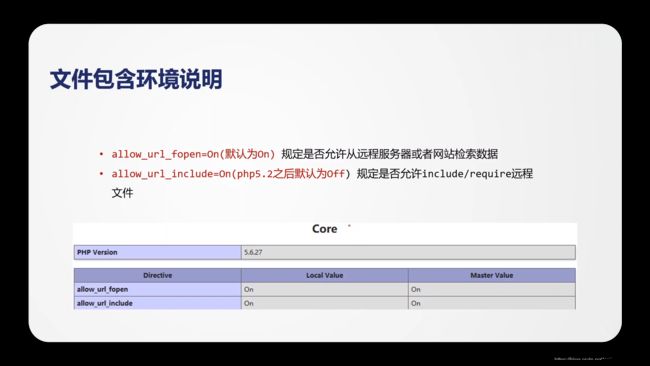
Task: Click the allow_url_fopen directive cell
Action: (158, 289)
